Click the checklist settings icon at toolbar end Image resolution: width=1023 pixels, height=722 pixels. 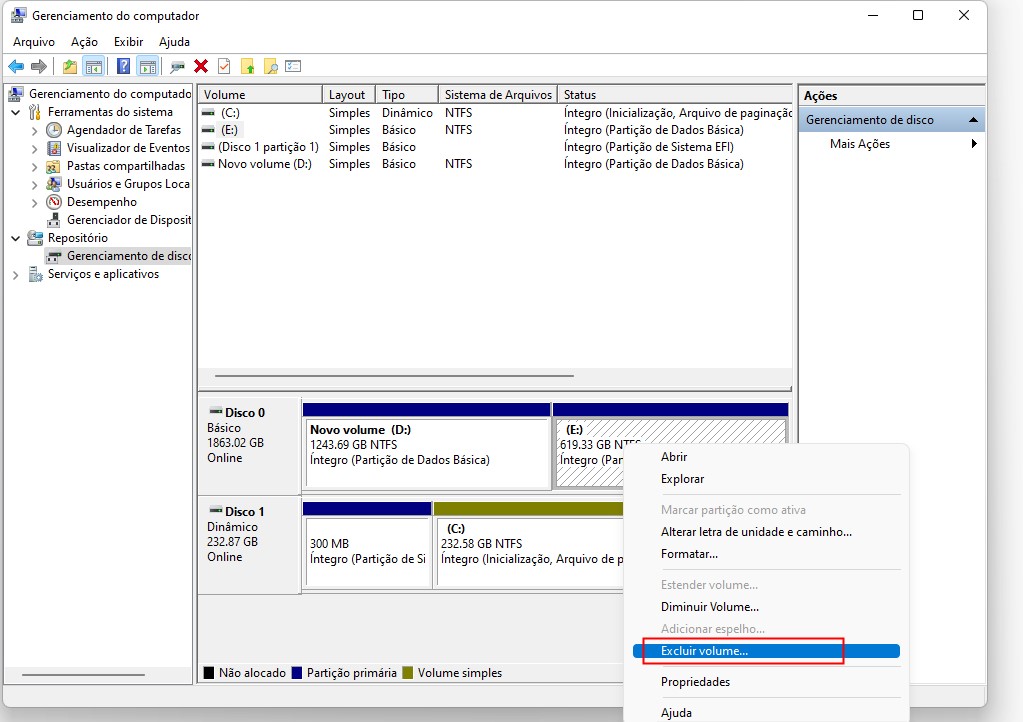click(293, 66)
